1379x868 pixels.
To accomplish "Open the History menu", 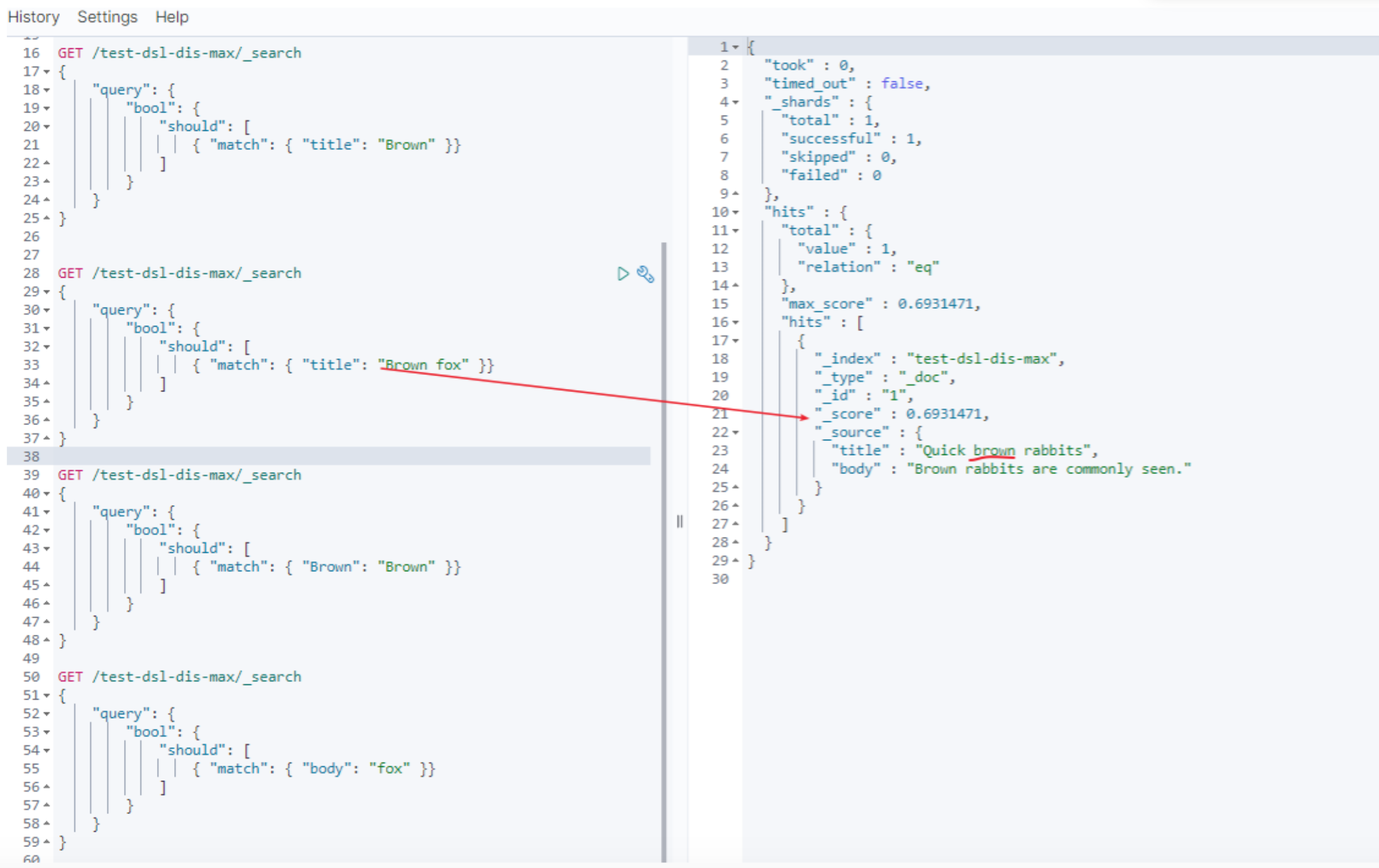I will coord(34,17).
